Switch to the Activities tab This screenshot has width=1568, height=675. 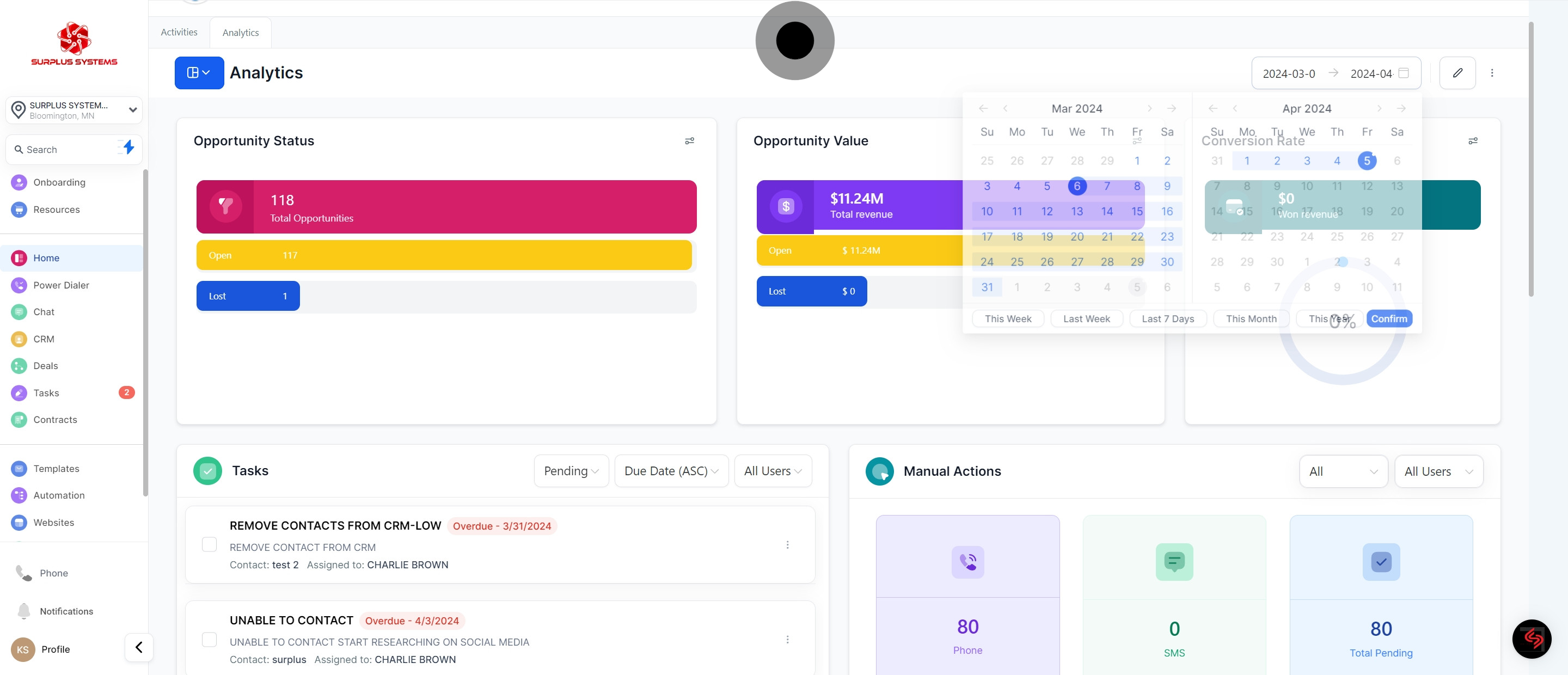[179, 32]
